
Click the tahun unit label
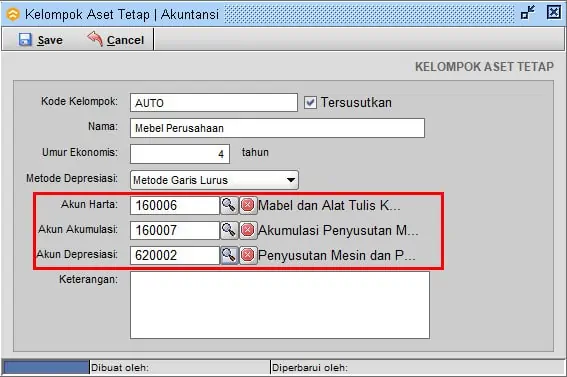coord(255,152)
